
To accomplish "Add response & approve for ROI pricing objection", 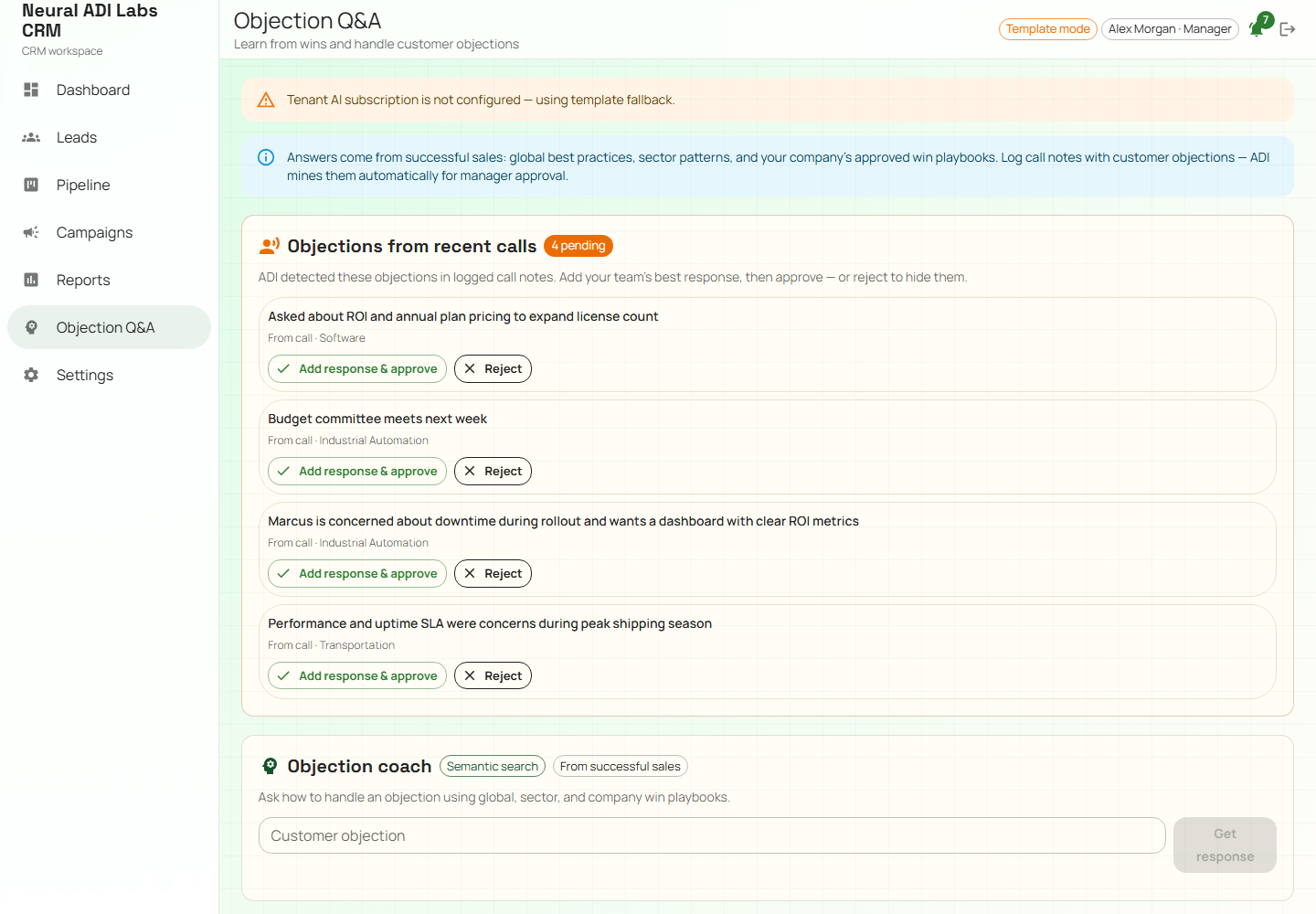I will click(x=357, y=368).
